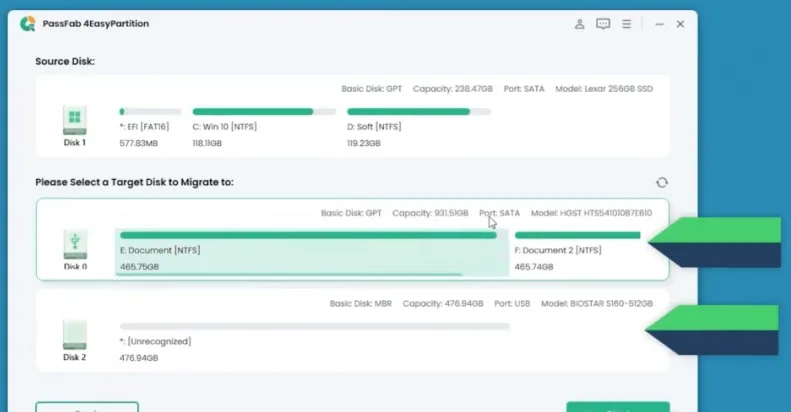Choose HGST 931.51GB disk as target
This screenshot has width=791, height=412.
[x=353, y=240]
